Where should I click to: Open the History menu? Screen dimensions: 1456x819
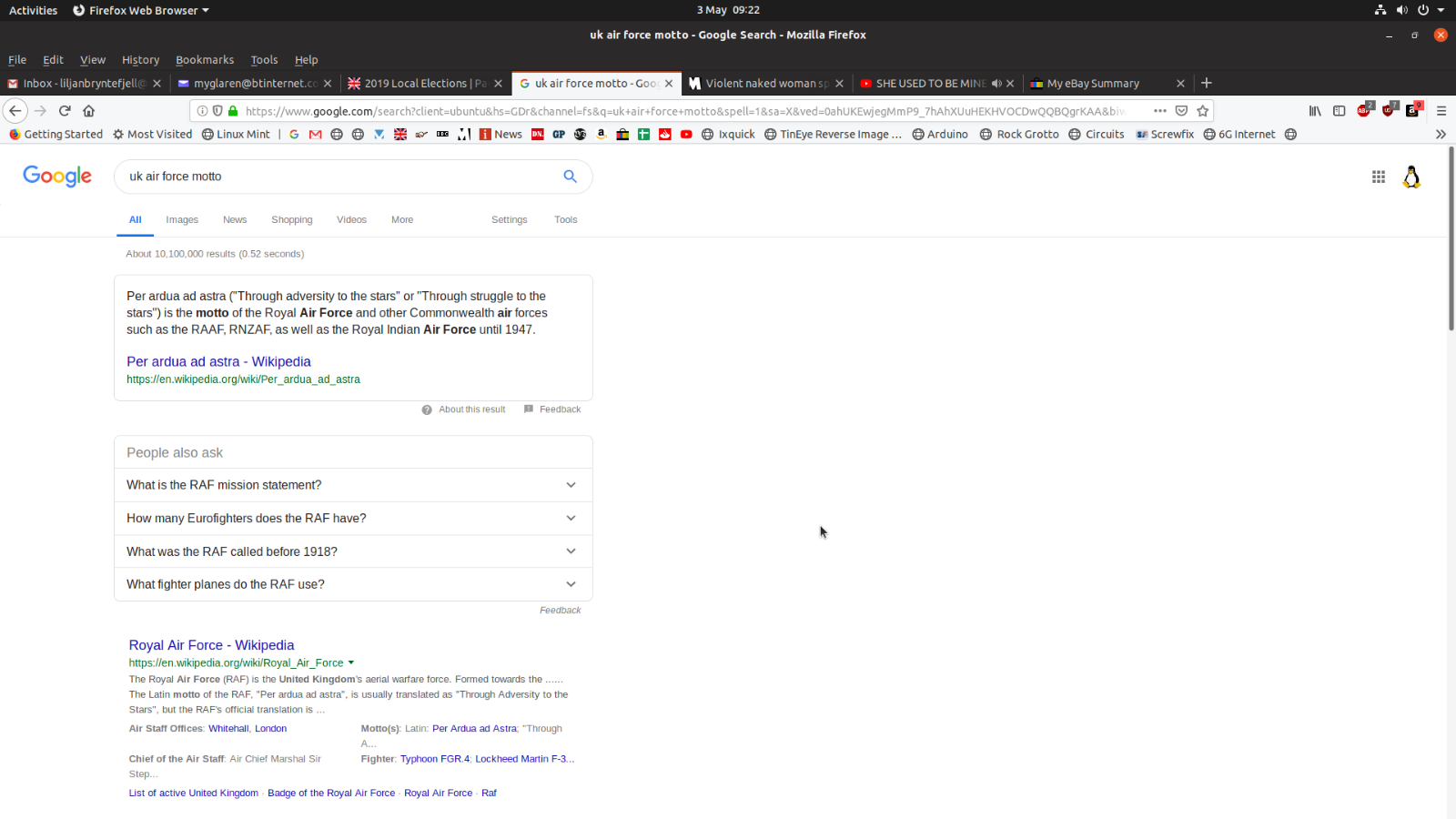click(140, 60)
